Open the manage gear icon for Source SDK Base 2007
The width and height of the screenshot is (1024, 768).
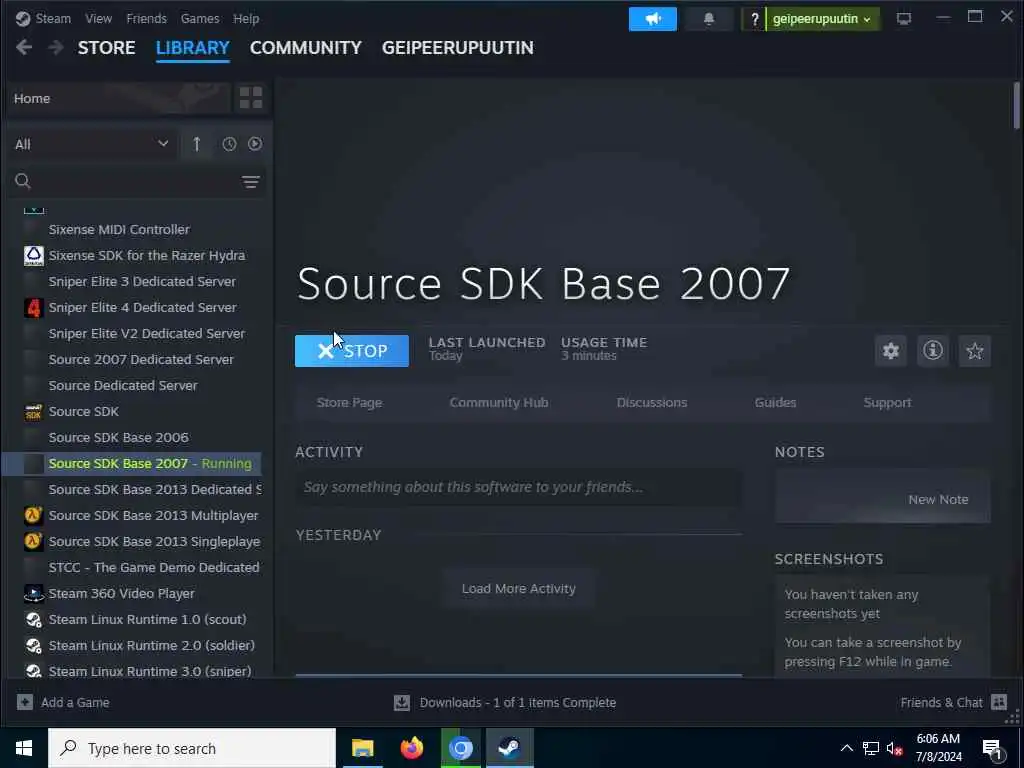coord(891,351)
